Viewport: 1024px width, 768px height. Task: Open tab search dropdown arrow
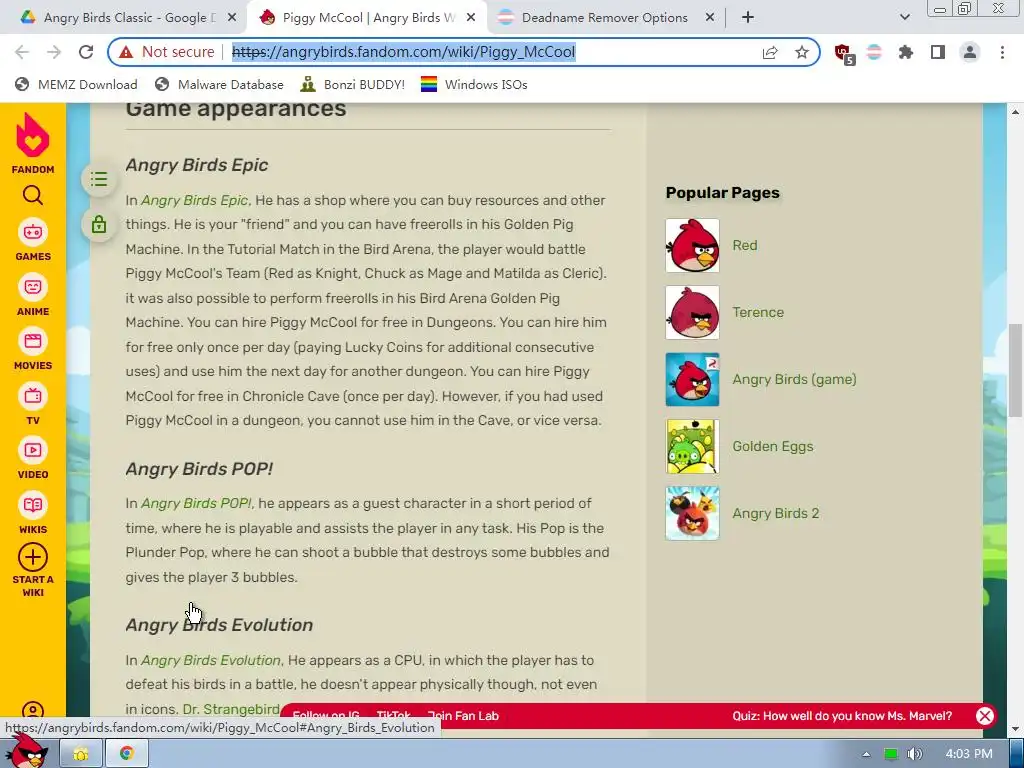coord(904,18)
